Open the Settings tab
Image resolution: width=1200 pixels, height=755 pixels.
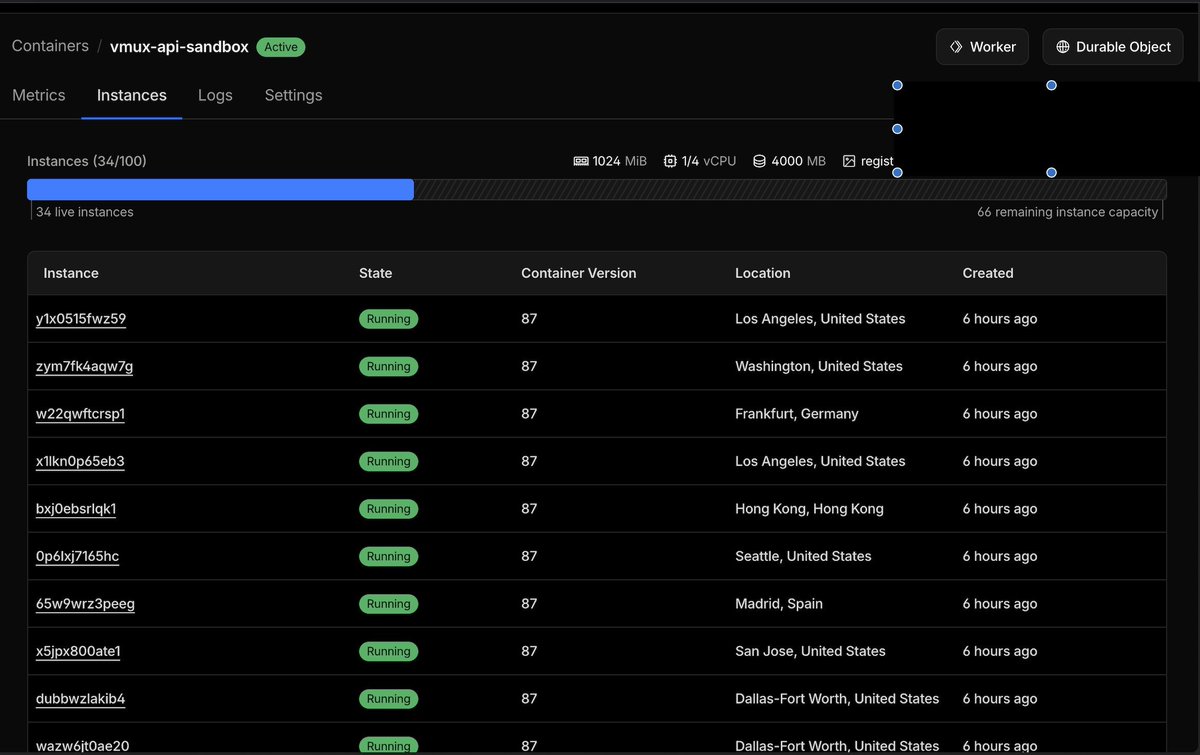pyautogui.click(x=293, y=95)
